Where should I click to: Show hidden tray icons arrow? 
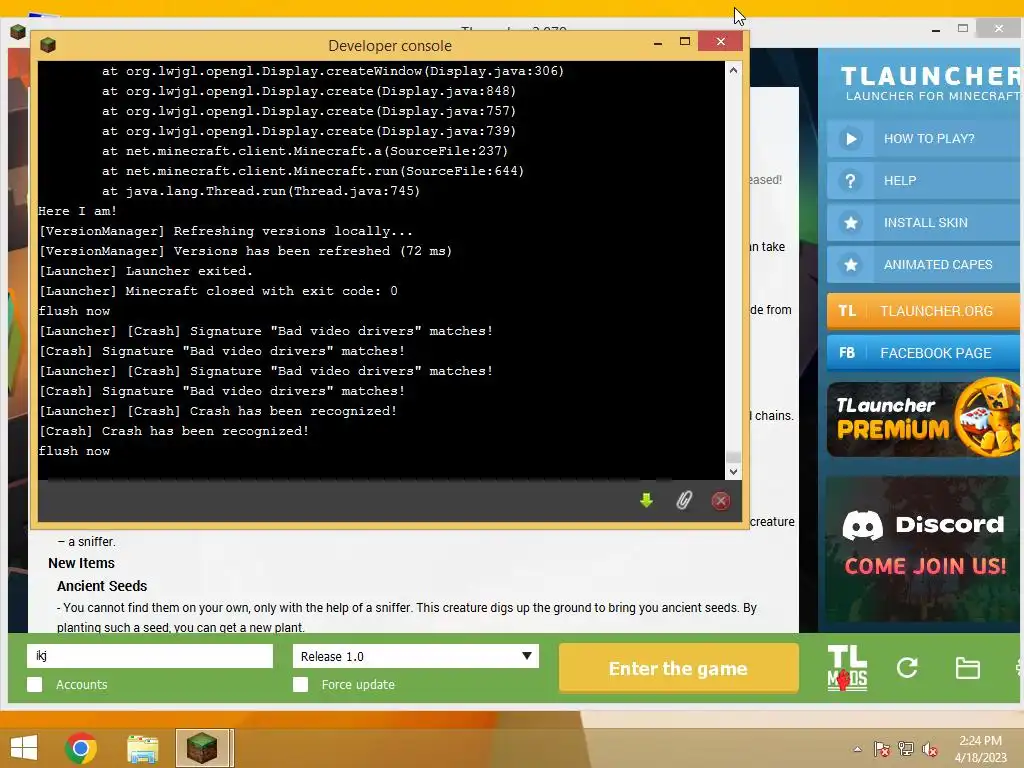857,749
